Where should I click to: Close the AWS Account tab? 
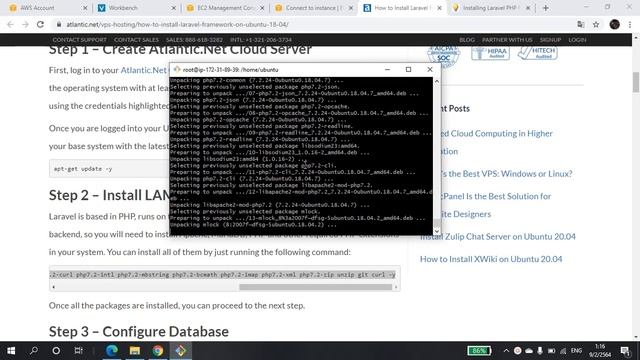tap(85, 8)
